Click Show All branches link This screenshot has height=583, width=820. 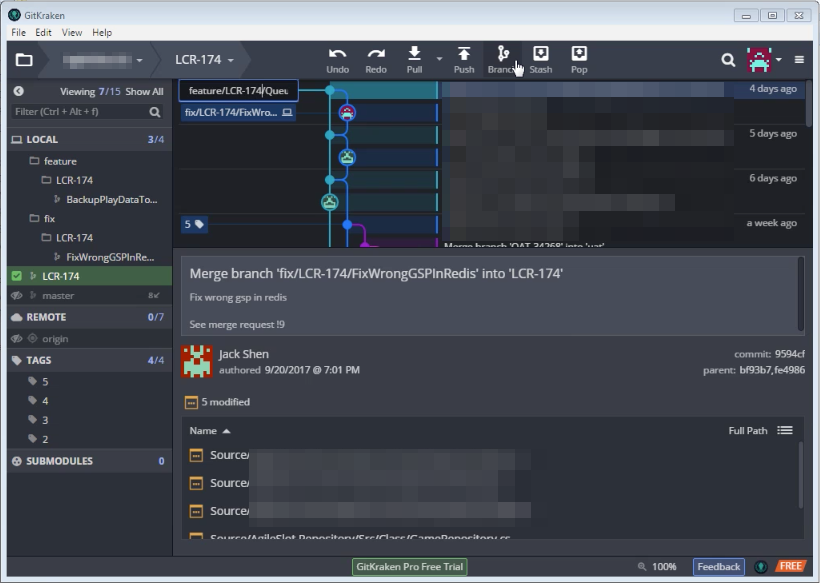click(144, 92)
